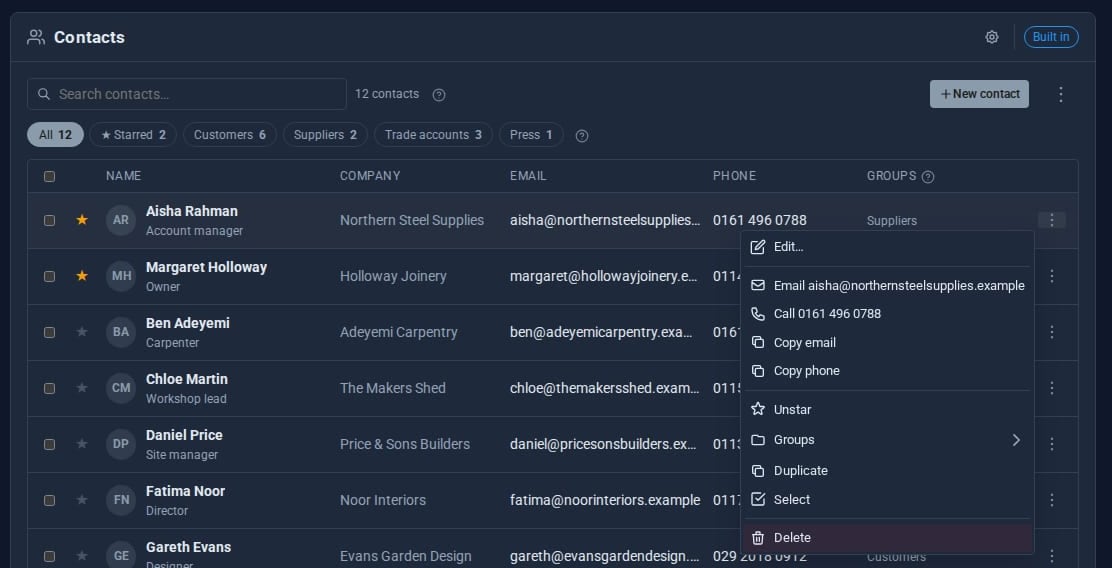The height and width of the screenshot is (568, 1112).
Task: Choose Call 0161 496 0788 menu item
Action: 887,313
